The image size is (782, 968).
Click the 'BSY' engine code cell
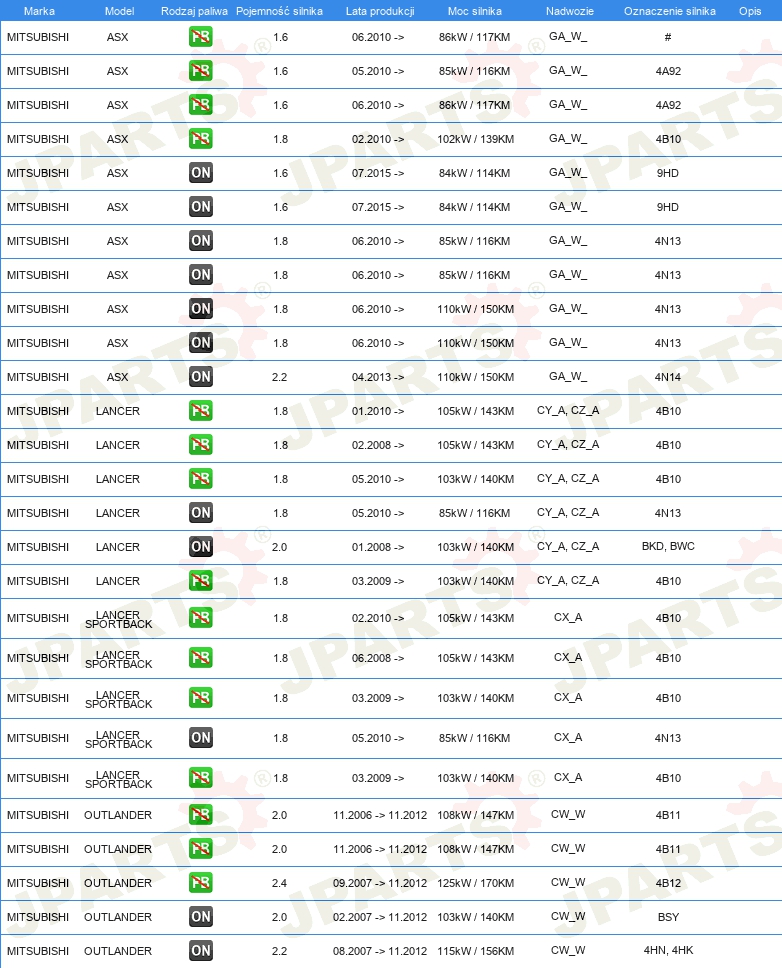tap(668, 917)
